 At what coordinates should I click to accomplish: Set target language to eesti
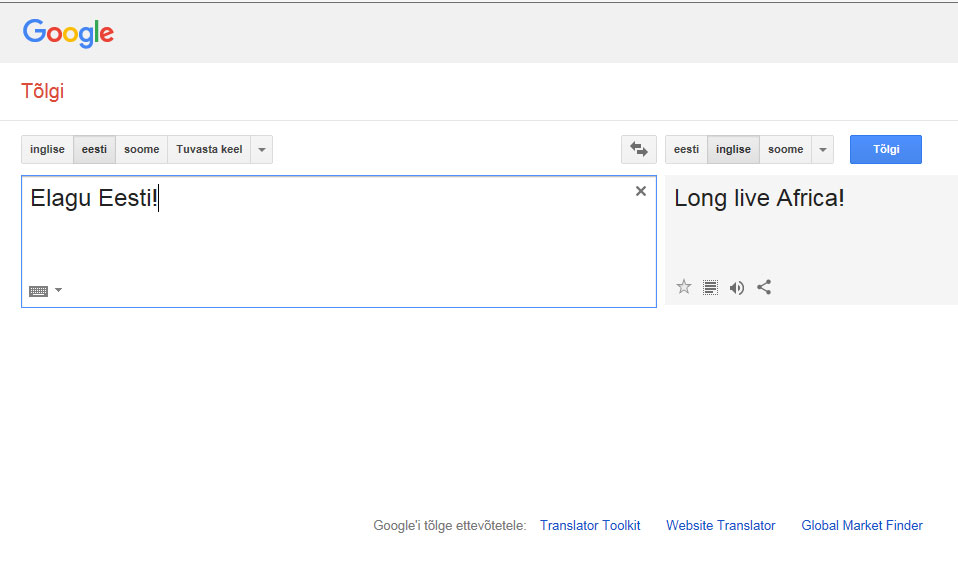[x=686, y=149]
